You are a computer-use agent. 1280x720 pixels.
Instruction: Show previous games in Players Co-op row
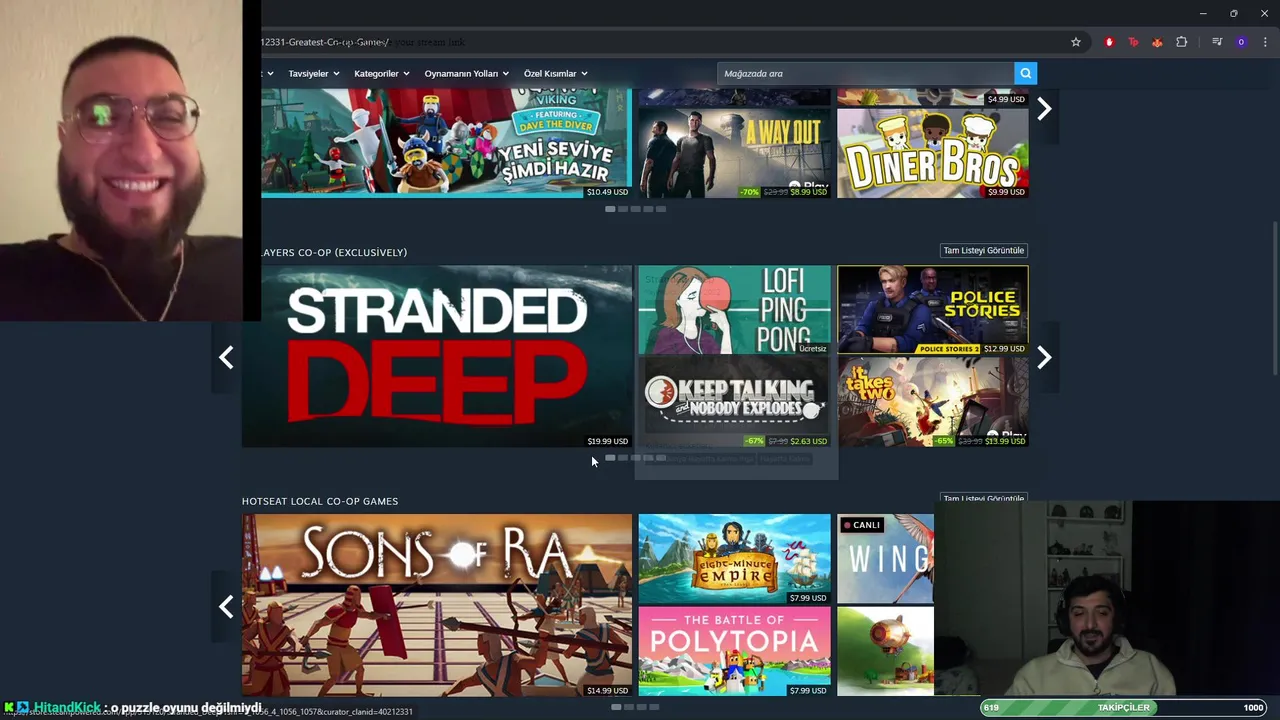tap(226, 357)
